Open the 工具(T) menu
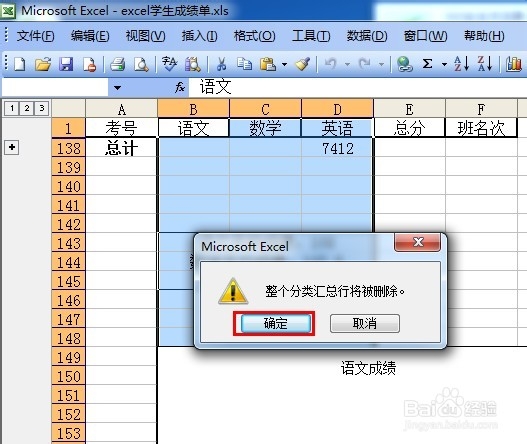527x444 pixels. [311, 36]
